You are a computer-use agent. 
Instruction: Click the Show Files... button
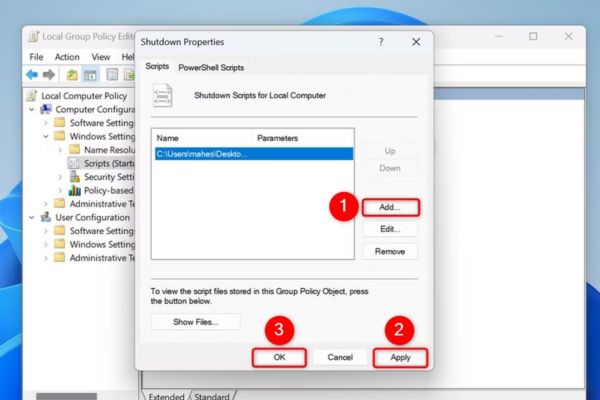pos(197,322)
